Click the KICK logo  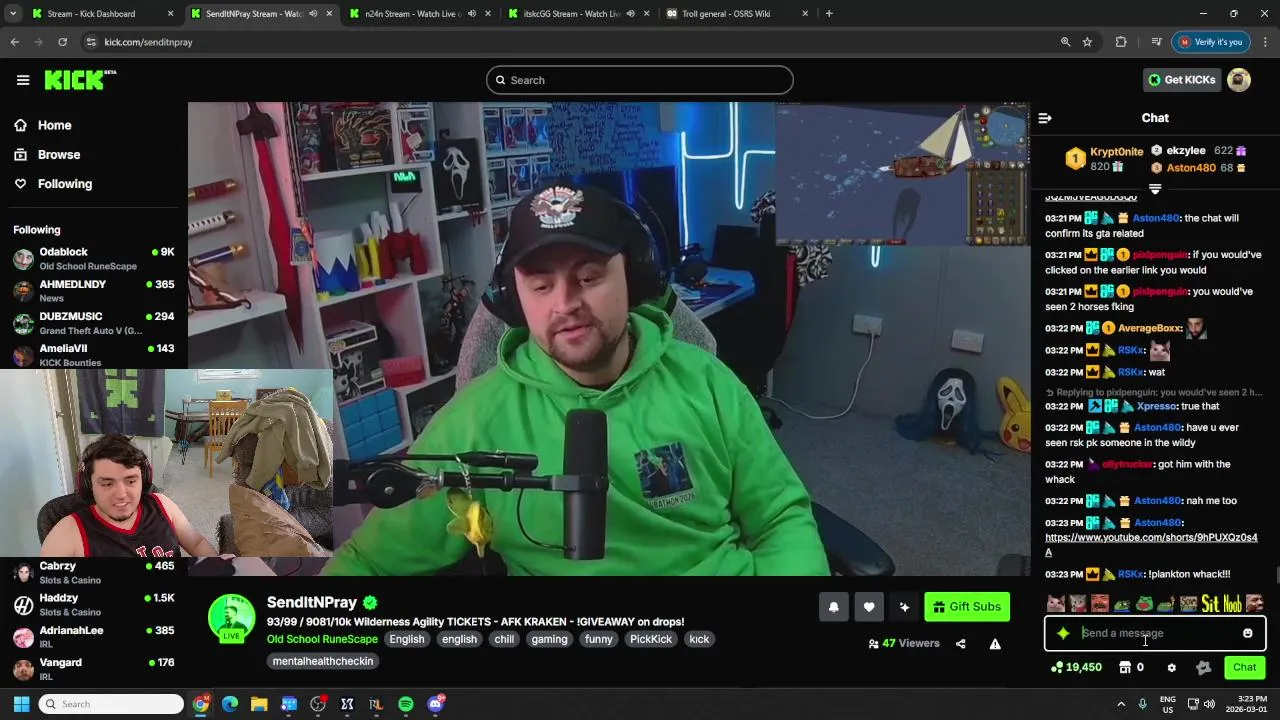pos(79,80)
